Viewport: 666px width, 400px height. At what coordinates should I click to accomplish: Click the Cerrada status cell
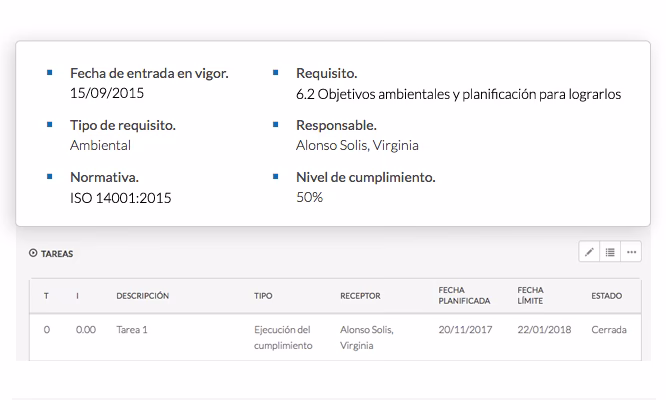click(609, 329)
